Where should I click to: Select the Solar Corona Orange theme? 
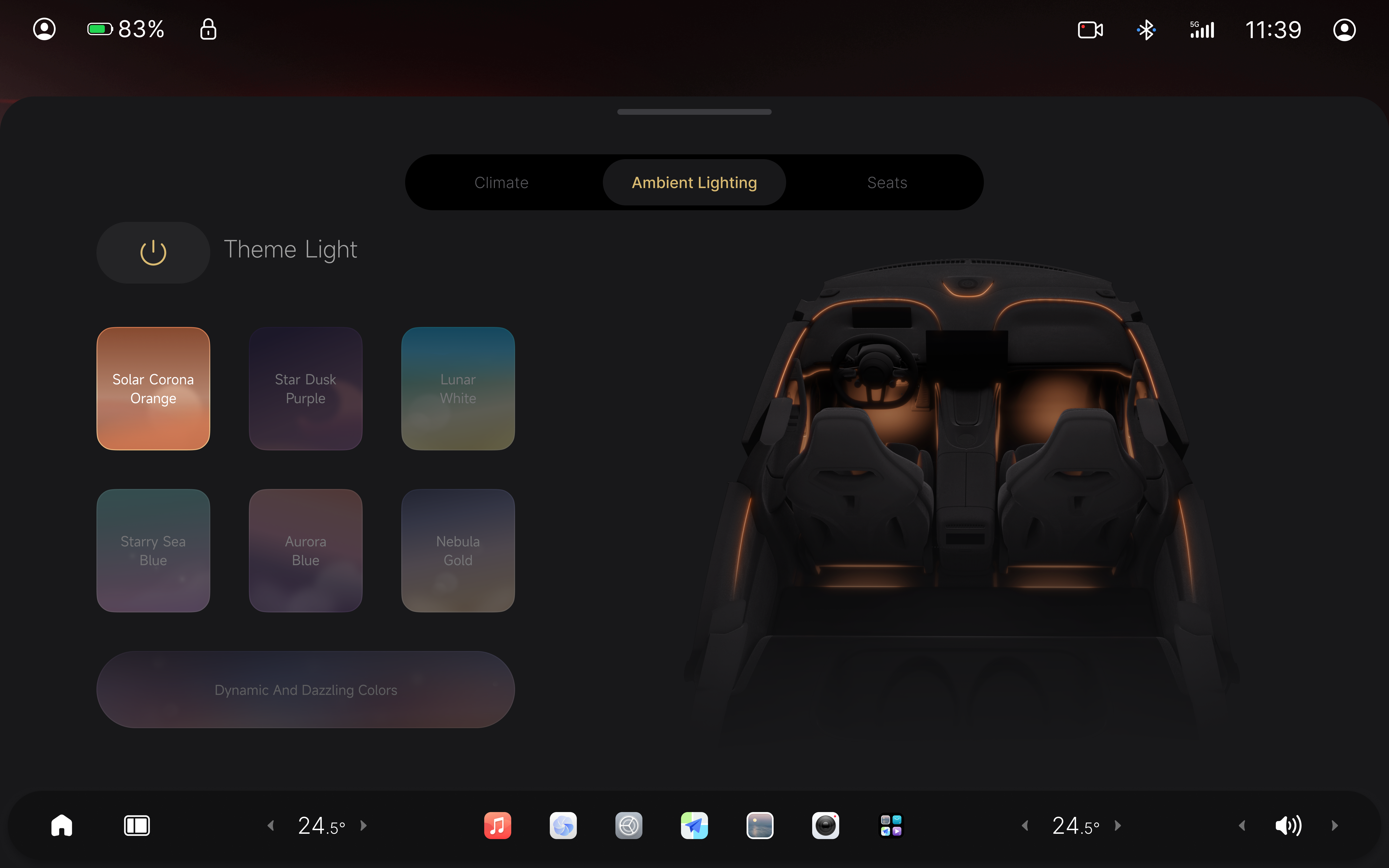point(153,389)
